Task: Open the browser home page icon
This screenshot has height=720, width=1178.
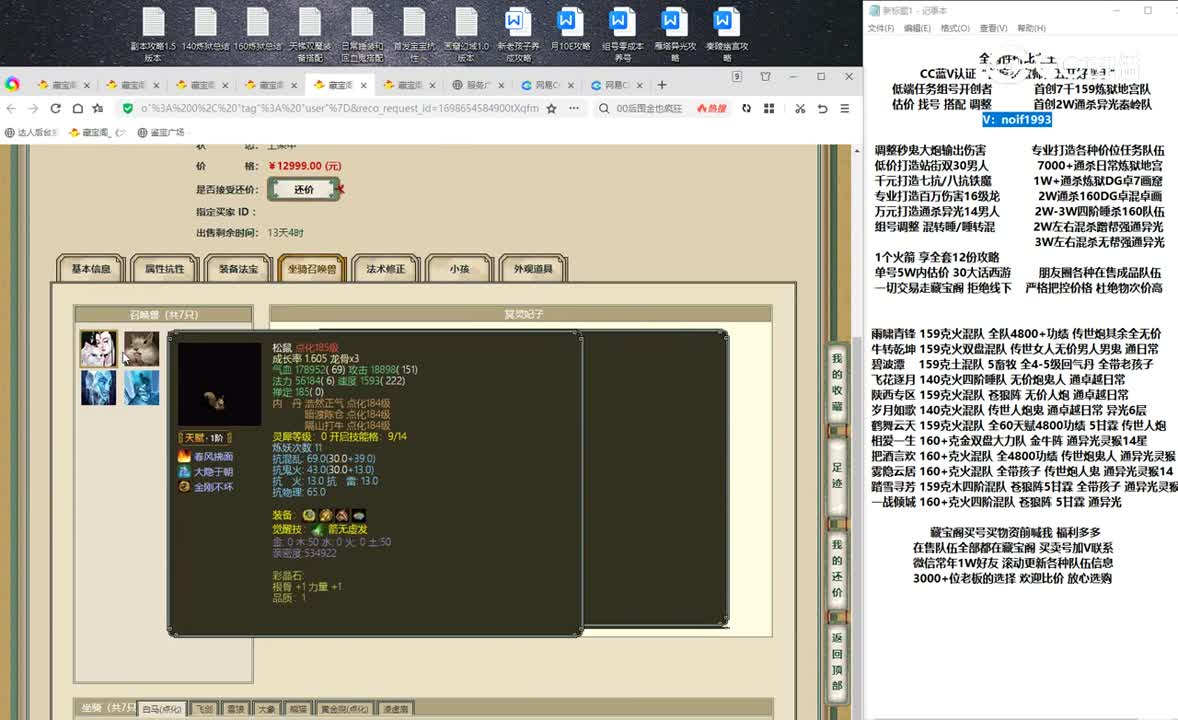Action: [x=77, y=109]
